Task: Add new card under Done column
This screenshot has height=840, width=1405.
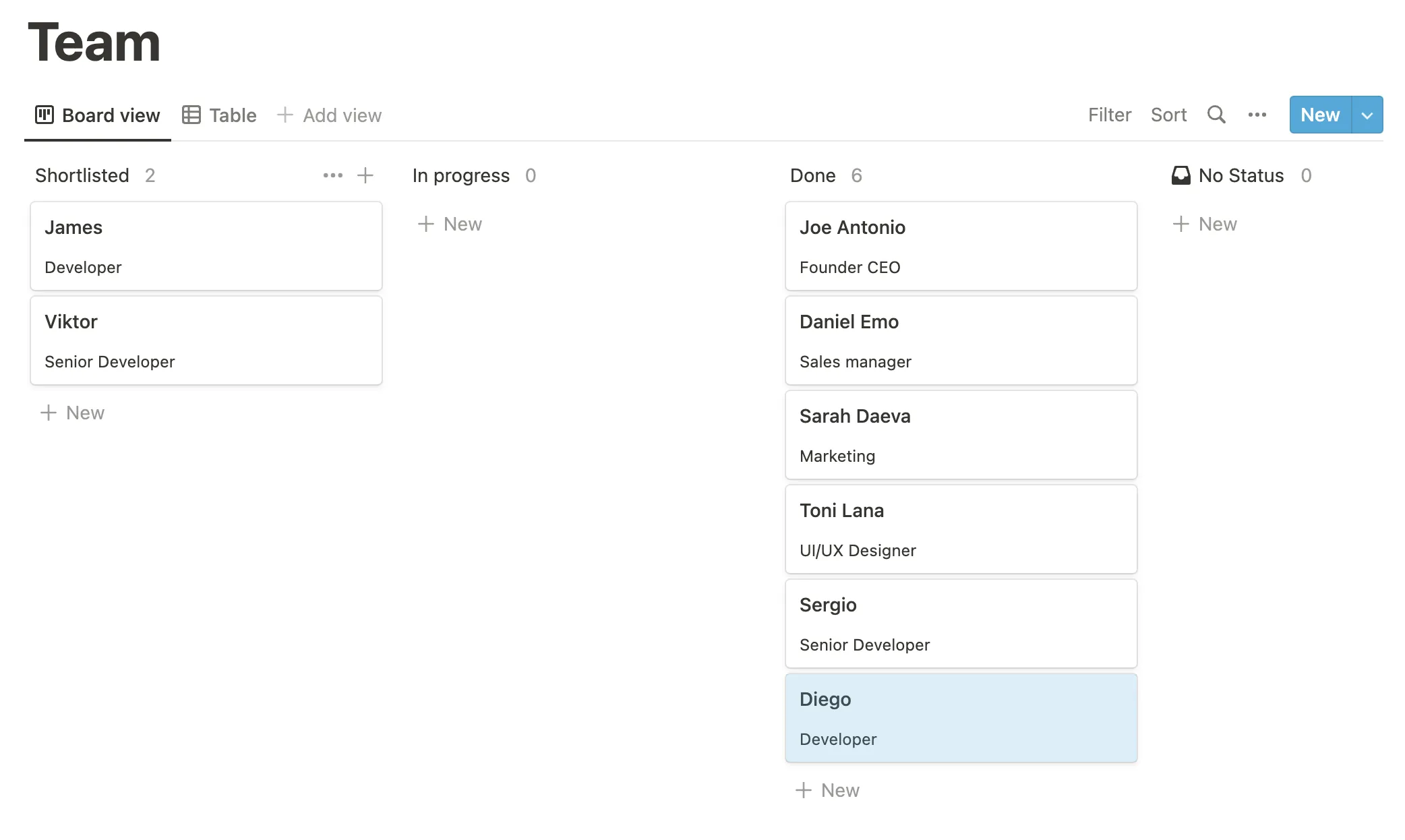Action: 827,790
